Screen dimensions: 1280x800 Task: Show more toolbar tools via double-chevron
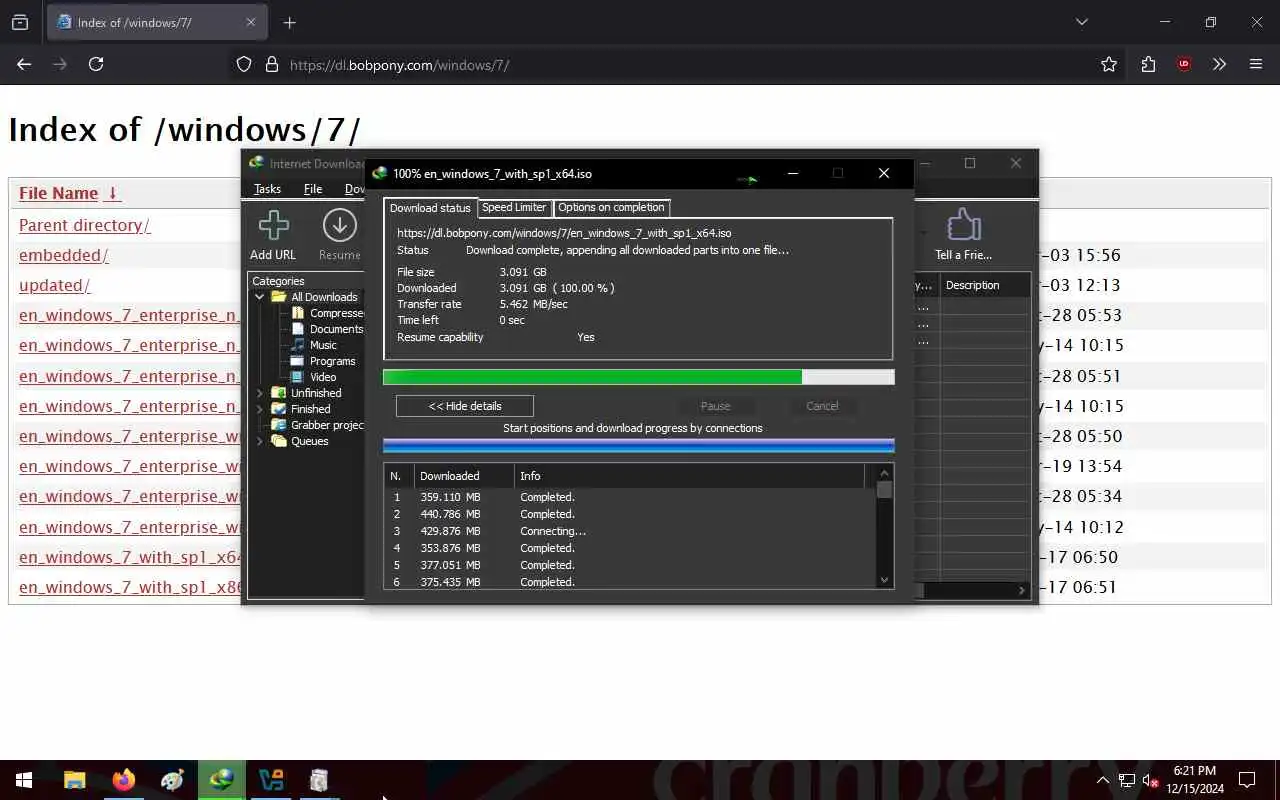pyautogui.click(x=1220, y=64)
